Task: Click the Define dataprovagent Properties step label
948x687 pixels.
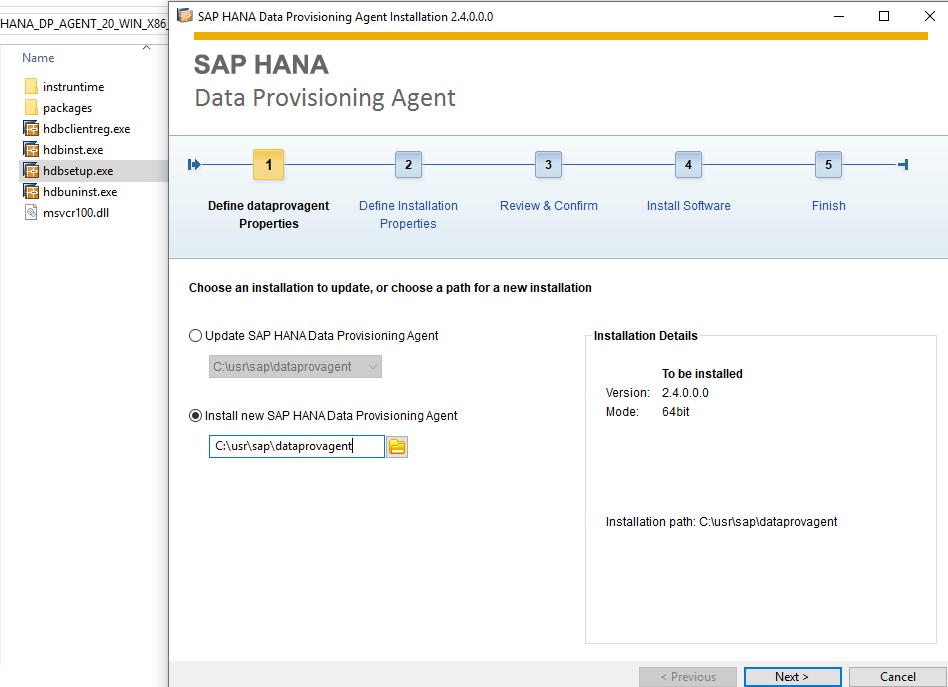Action: (268, 215)
